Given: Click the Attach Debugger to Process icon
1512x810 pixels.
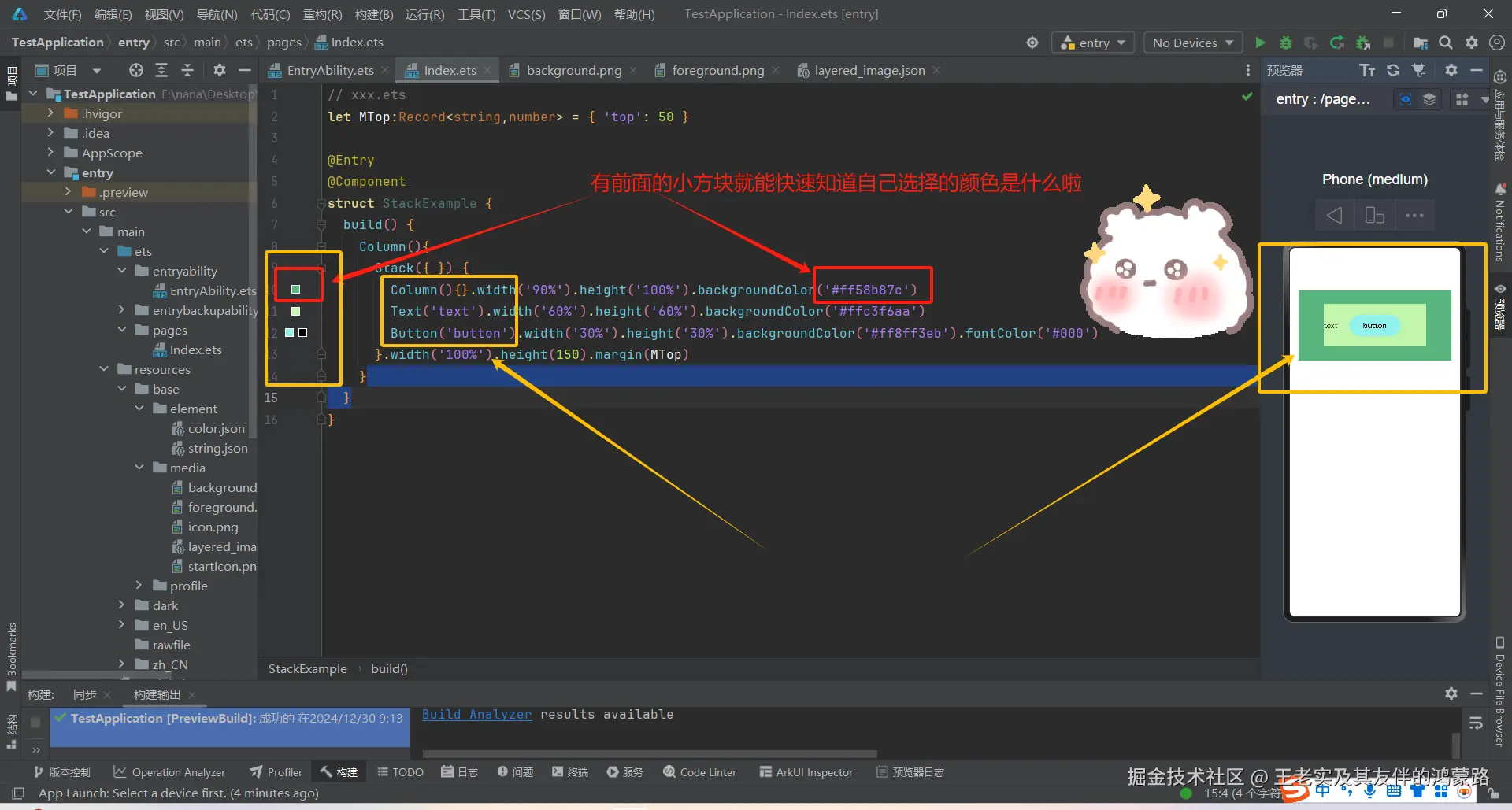Looking at the screenshot, I should (1363, 43).
